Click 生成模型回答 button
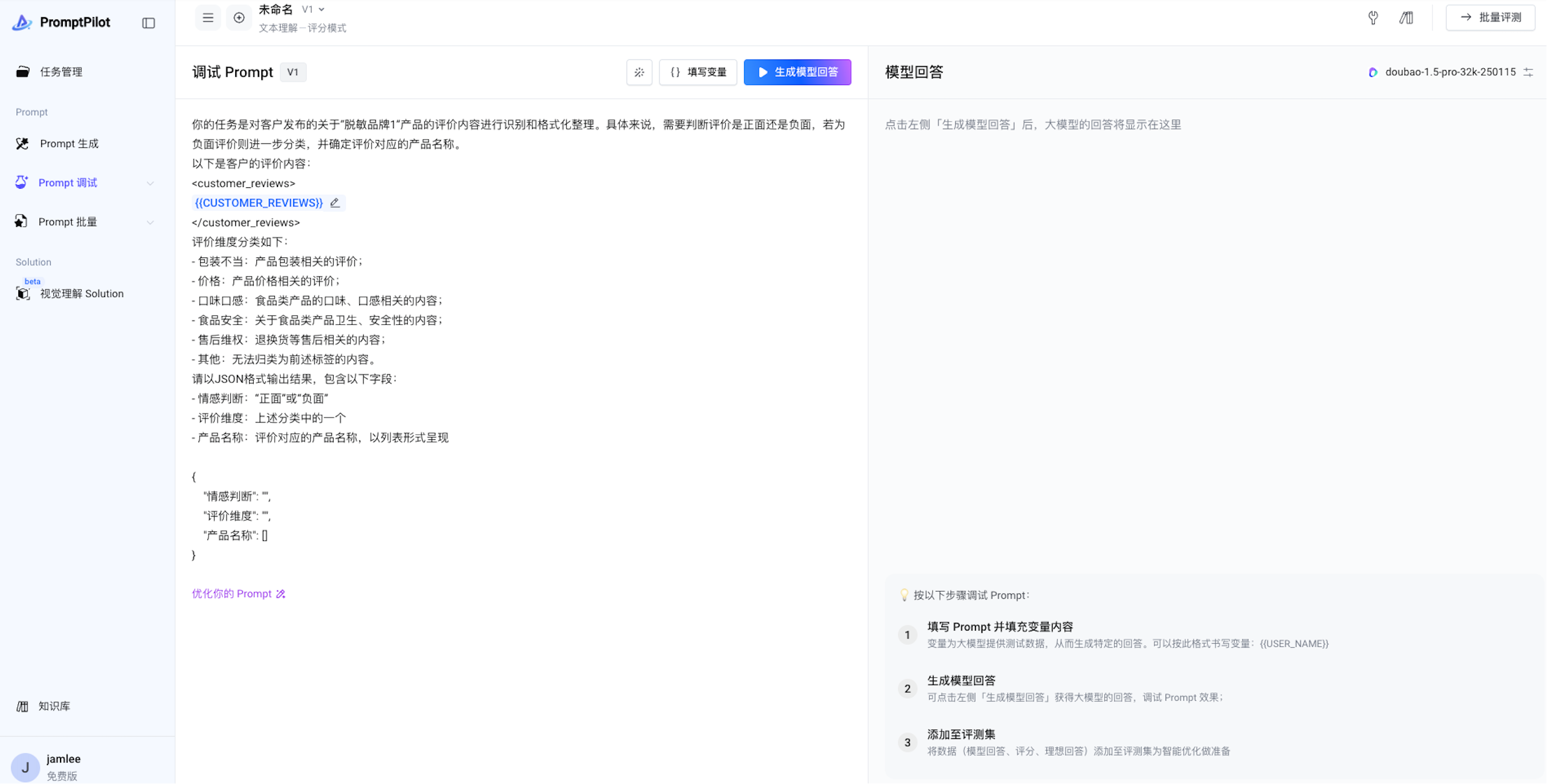The image size is (1547, 784). point(797,72)
